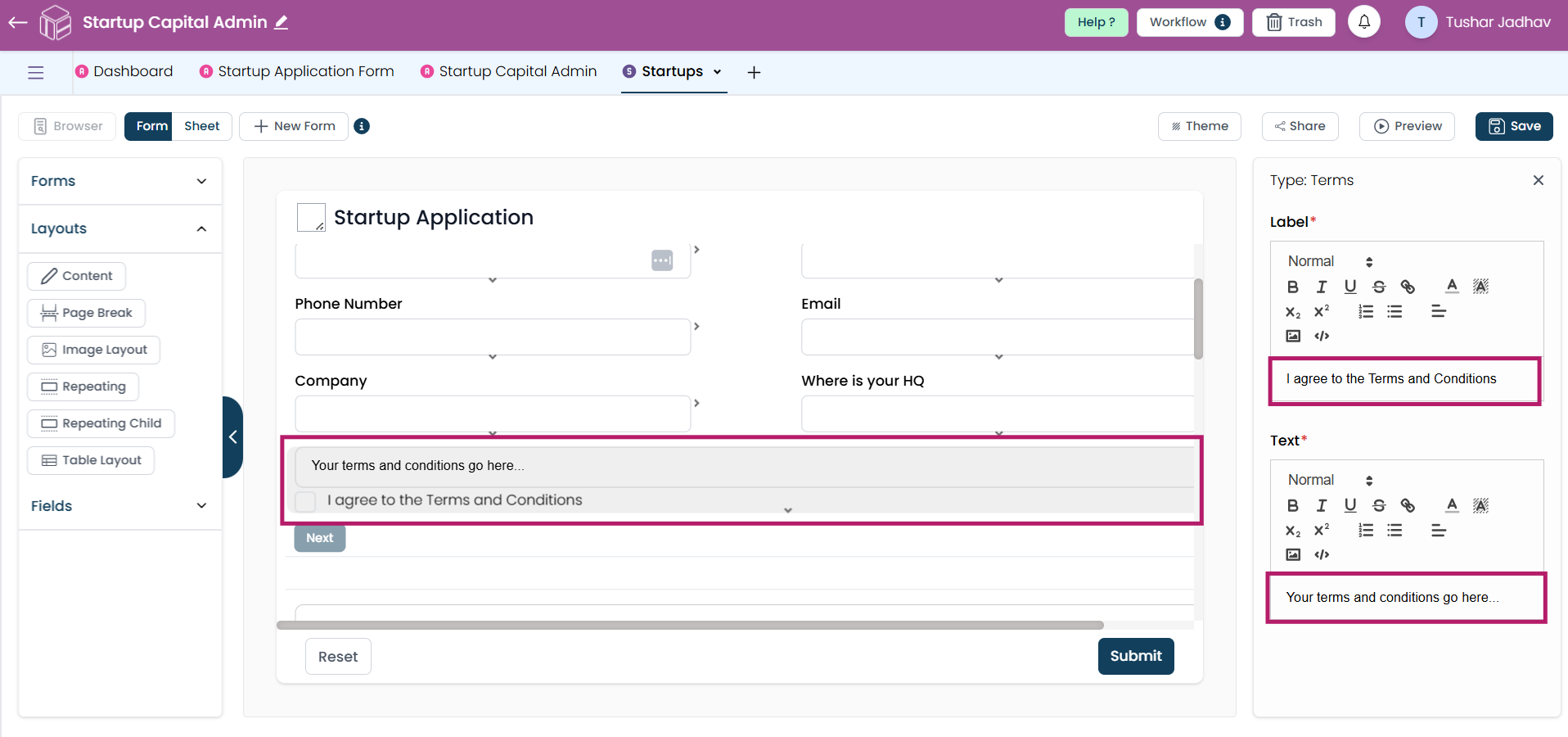Viewport: 1568px width, 737px height.
Task: Add the Repeating layout
Action: 83,387
